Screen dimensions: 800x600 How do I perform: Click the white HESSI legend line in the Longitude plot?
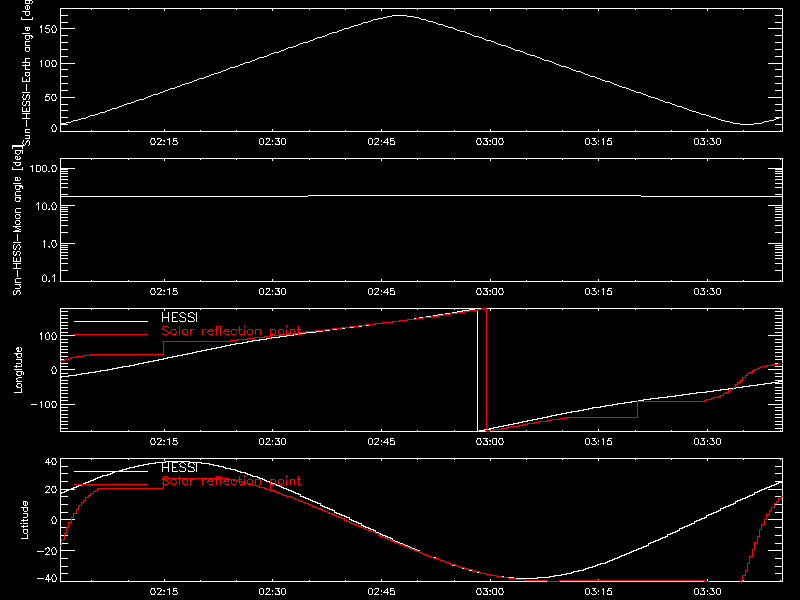tap(111, 321)
